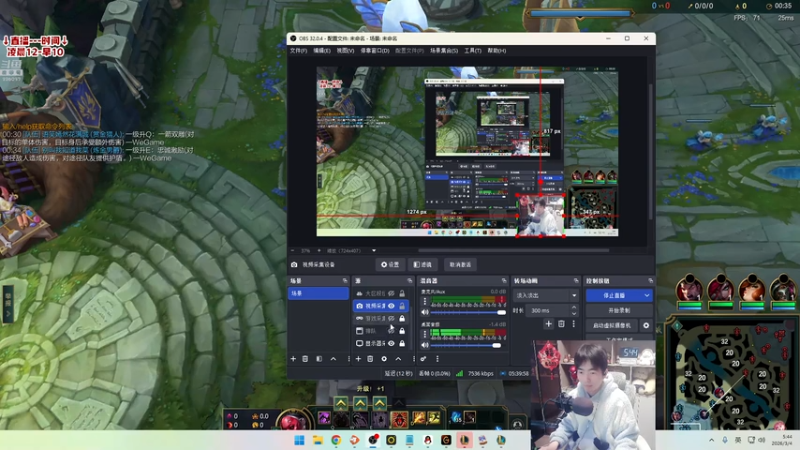Open the 文件(F) menu in OBS

[298, 51]
